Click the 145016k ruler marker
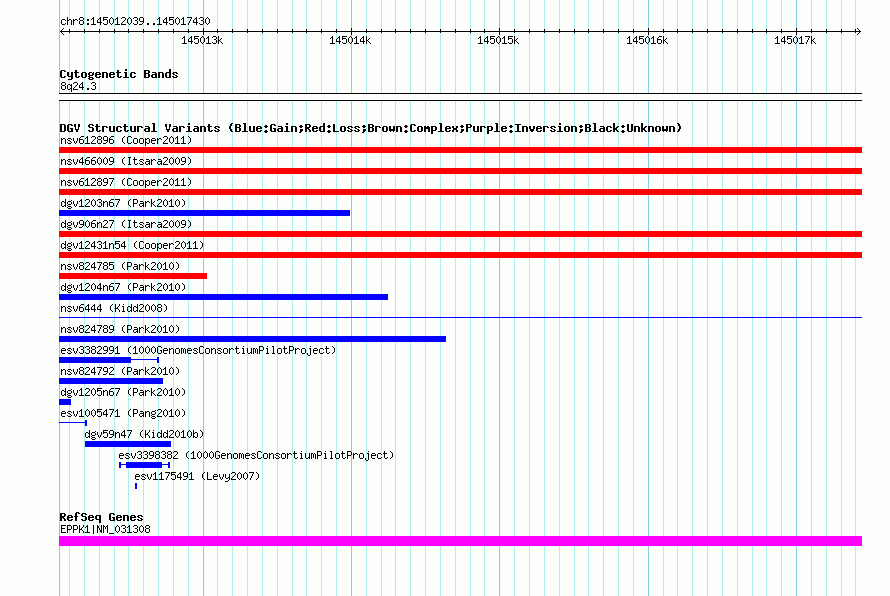 point(647,40)
